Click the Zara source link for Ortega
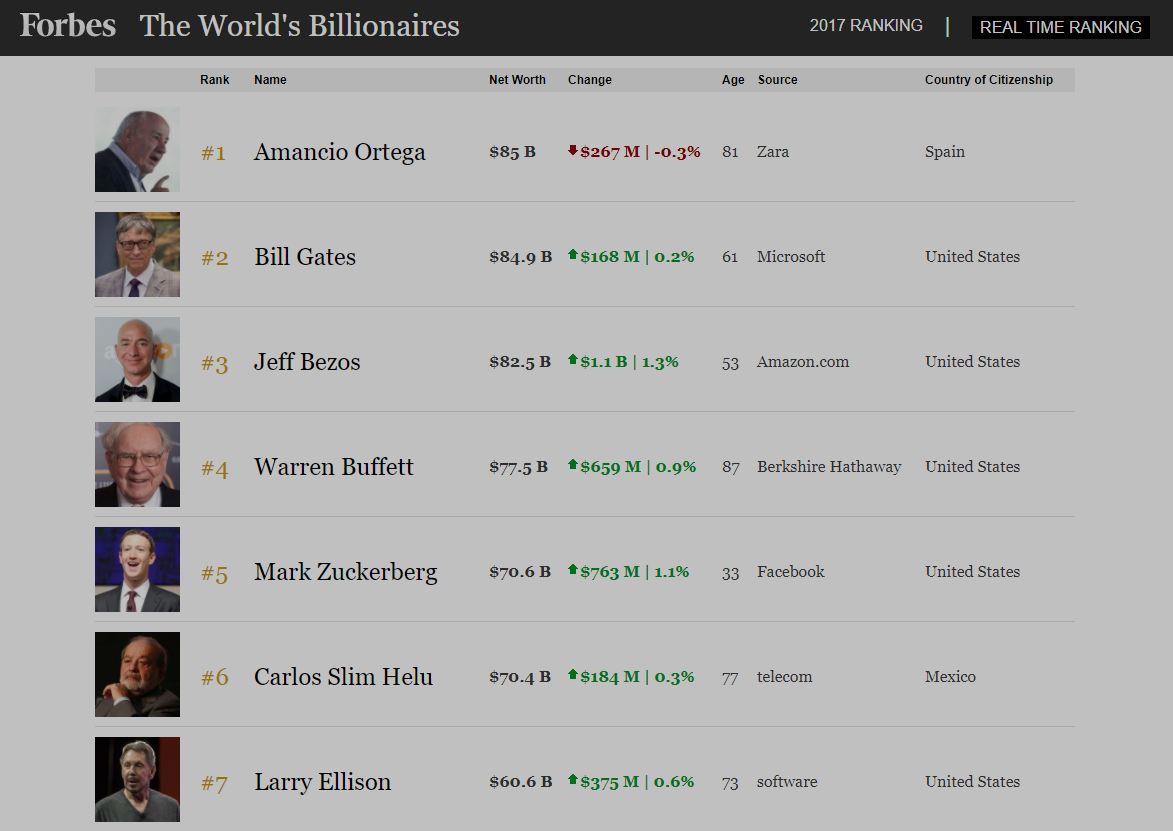The width and height of the screenshot is (1173, 831). point(775,152)
